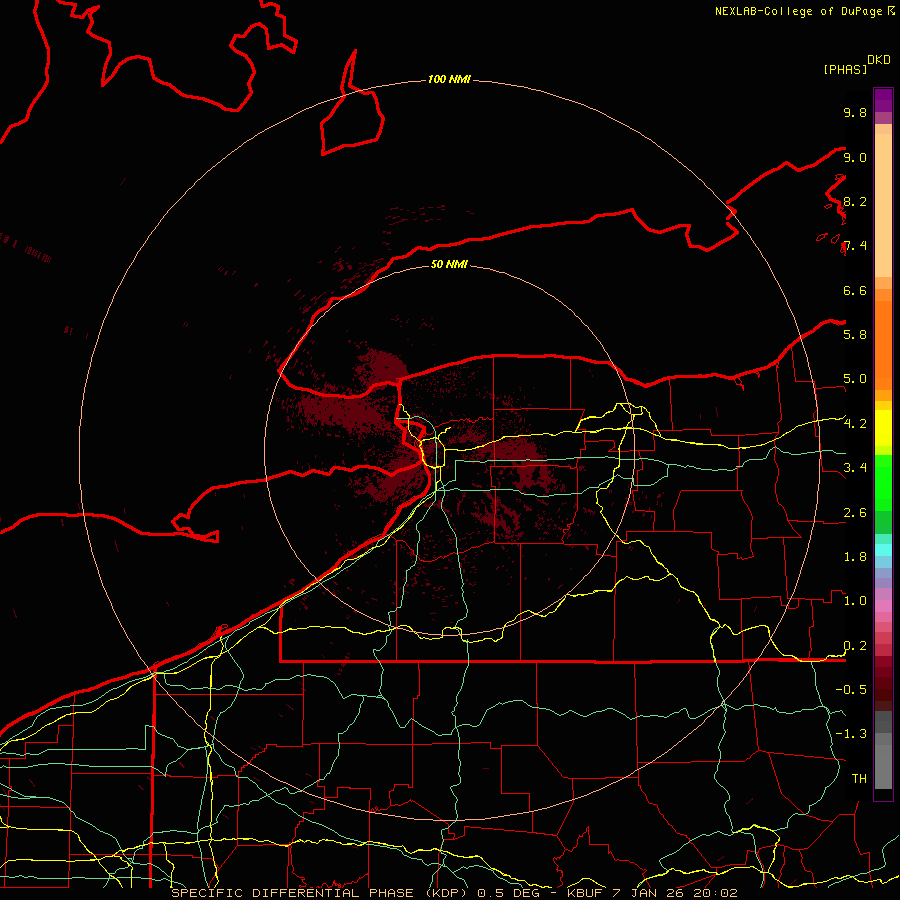
Task: Click the [PHAS] legend unit label
Action: pos(845,69)
